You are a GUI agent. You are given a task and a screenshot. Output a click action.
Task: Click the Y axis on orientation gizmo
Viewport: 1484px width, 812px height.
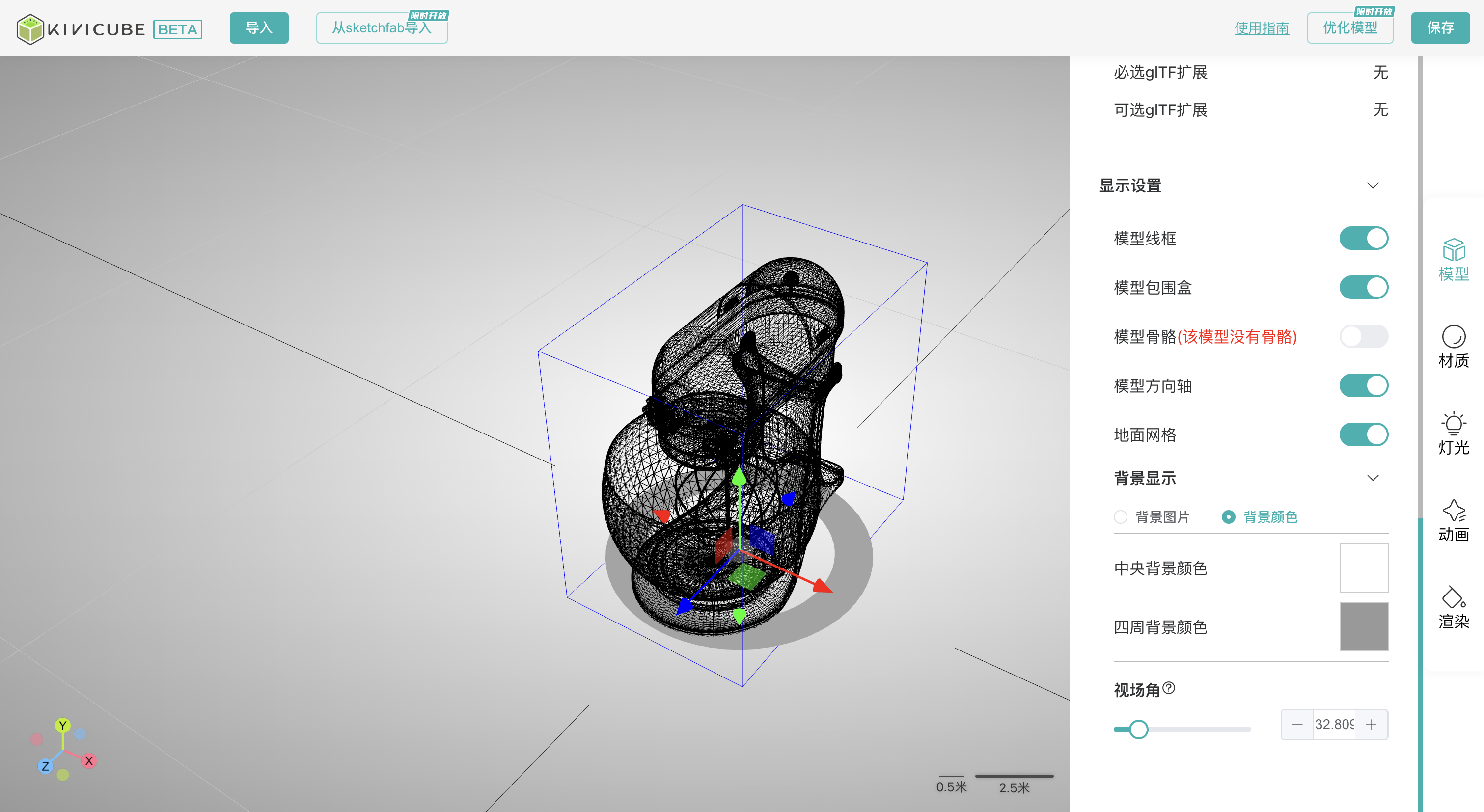62,725
